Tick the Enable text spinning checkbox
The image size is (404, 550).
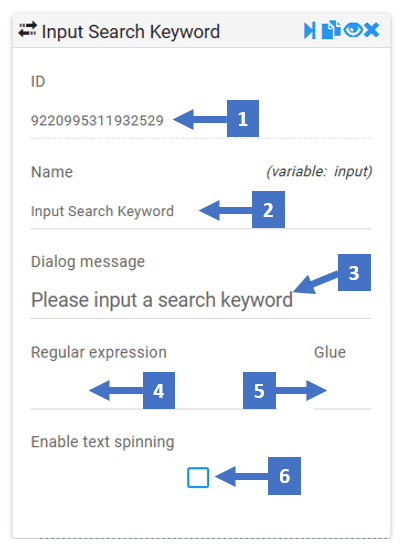[x=198, y=477]
